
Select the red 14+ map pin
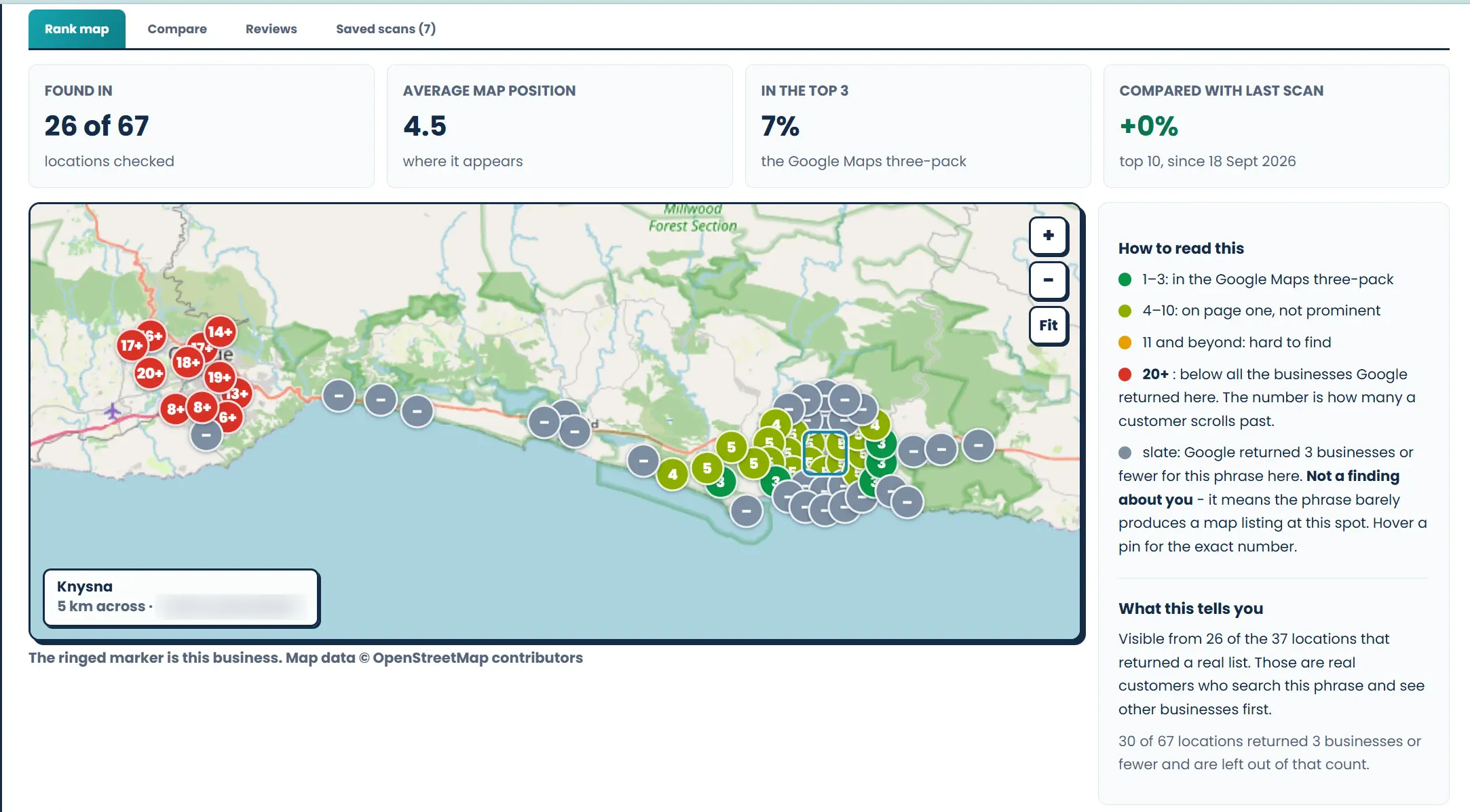pyautogui.click(x=221, y=332)
